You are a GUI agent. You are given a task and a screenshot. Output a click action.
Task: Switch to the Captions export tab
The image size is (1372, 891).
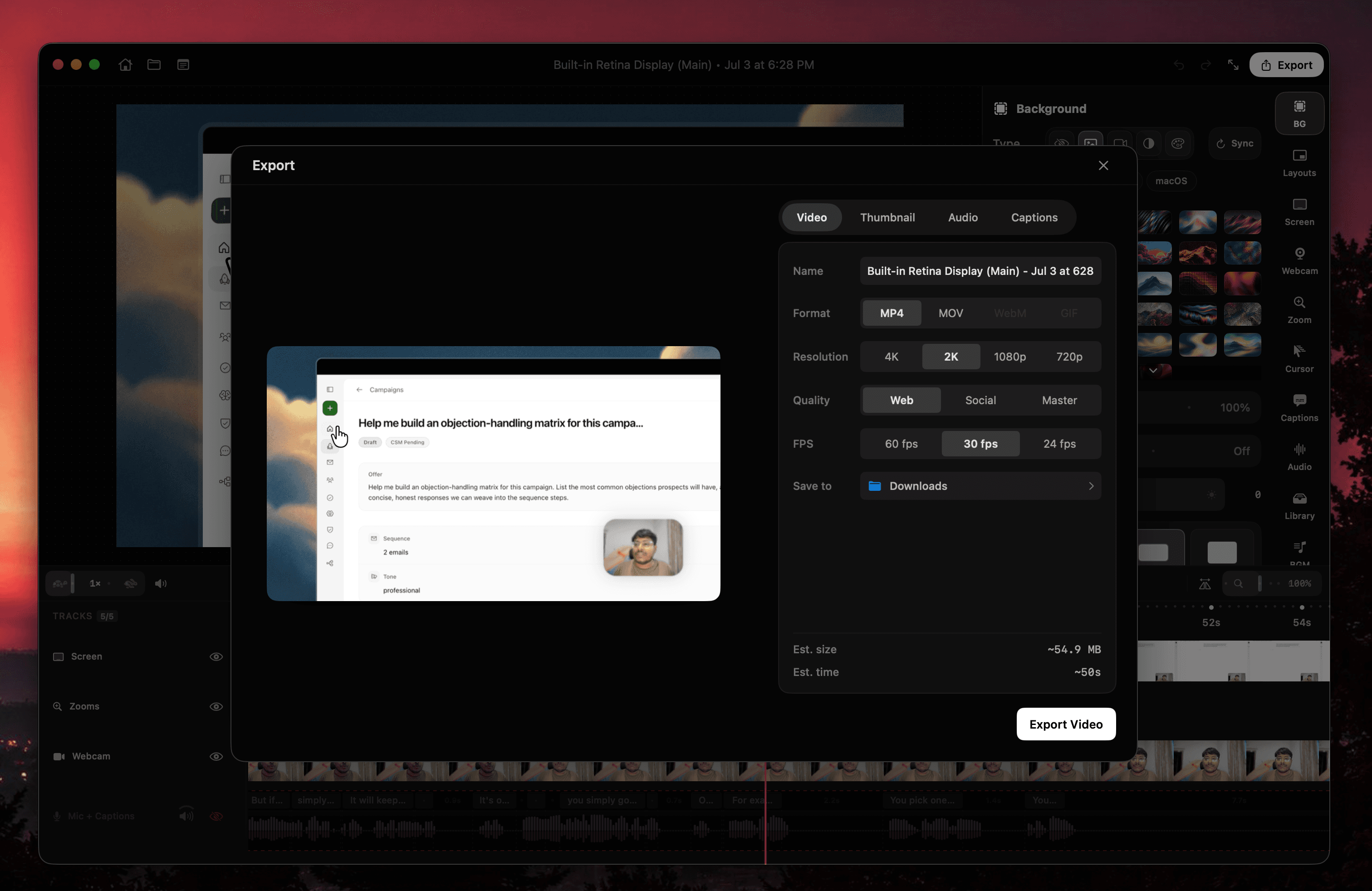tap(1034, 217)
